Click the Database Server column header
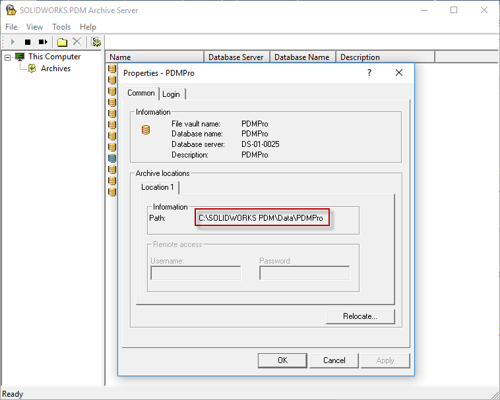500x400 pixels. pos(236,57)
